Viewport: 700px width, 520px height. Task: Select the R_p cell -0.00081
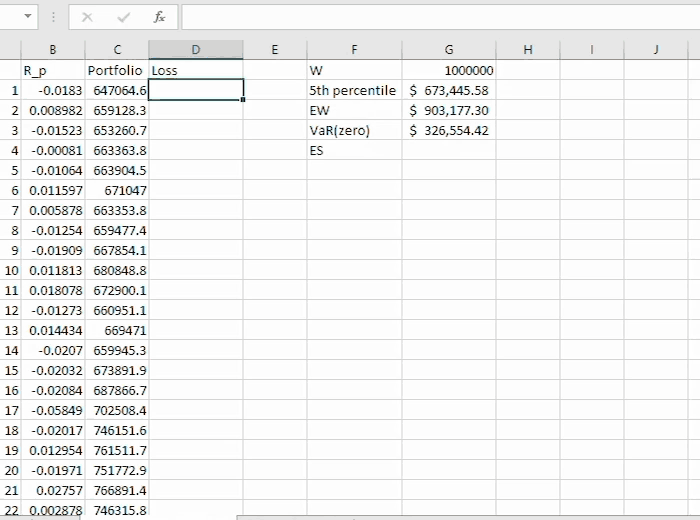[53, 150]
